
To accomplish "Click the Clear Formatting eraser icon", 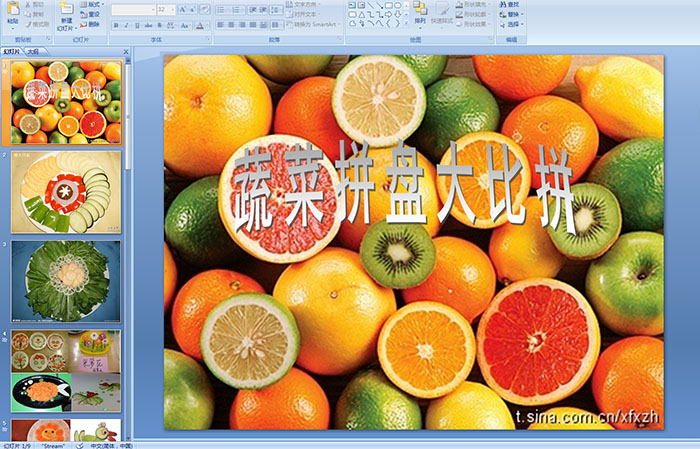I will tap(205, 9).
